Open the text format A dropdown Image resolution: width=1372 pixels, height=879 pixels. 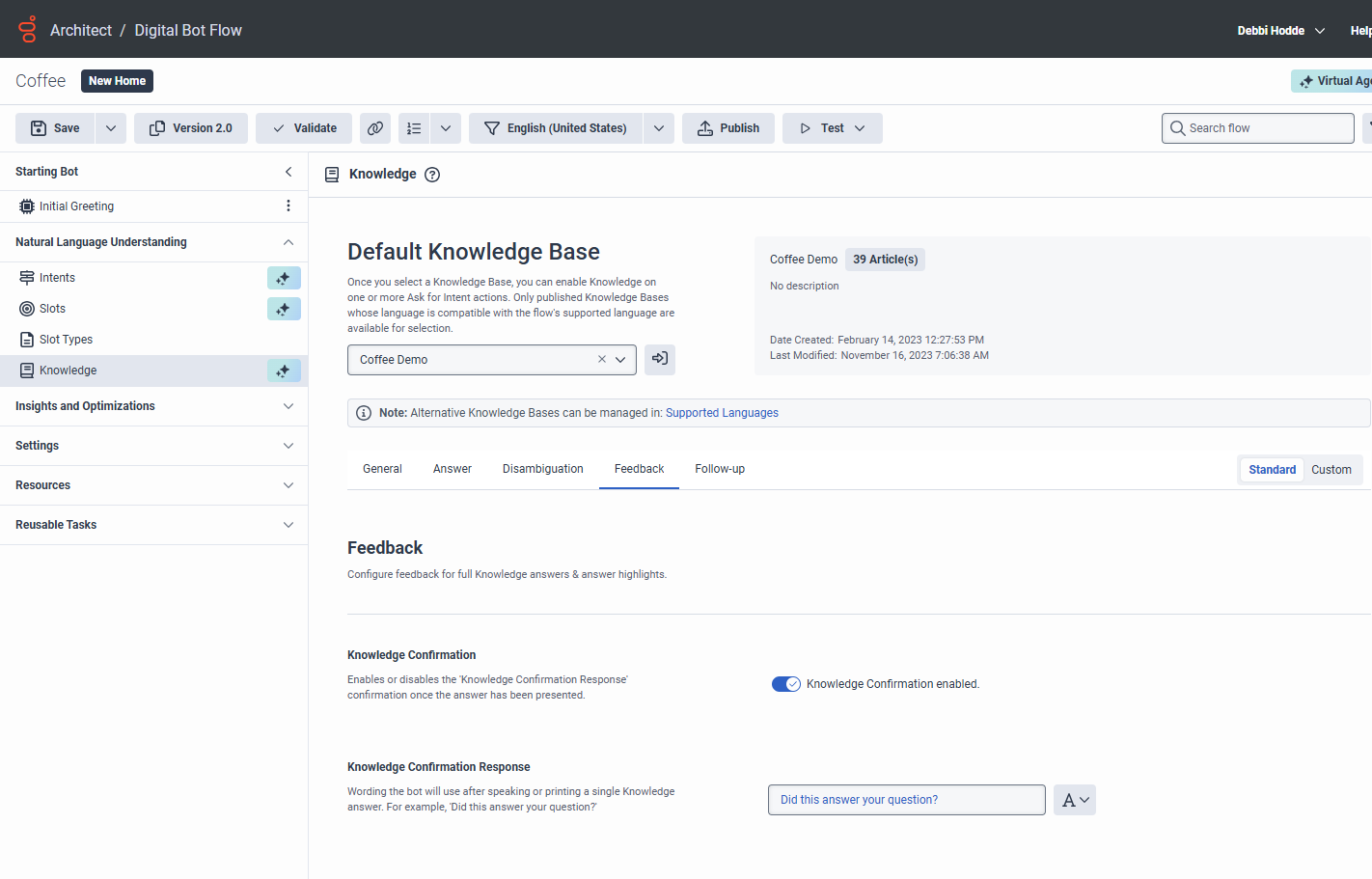(1075, 800)
